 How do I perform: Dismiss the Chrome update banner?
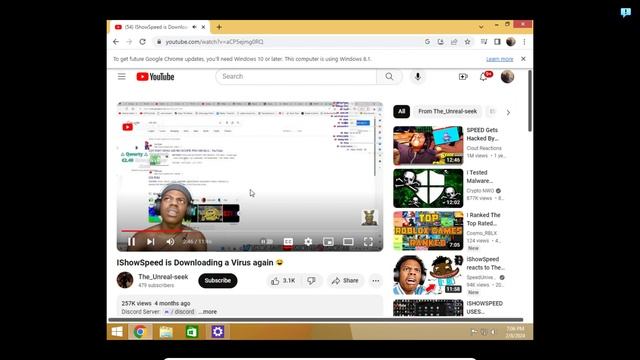pos(523,59)
